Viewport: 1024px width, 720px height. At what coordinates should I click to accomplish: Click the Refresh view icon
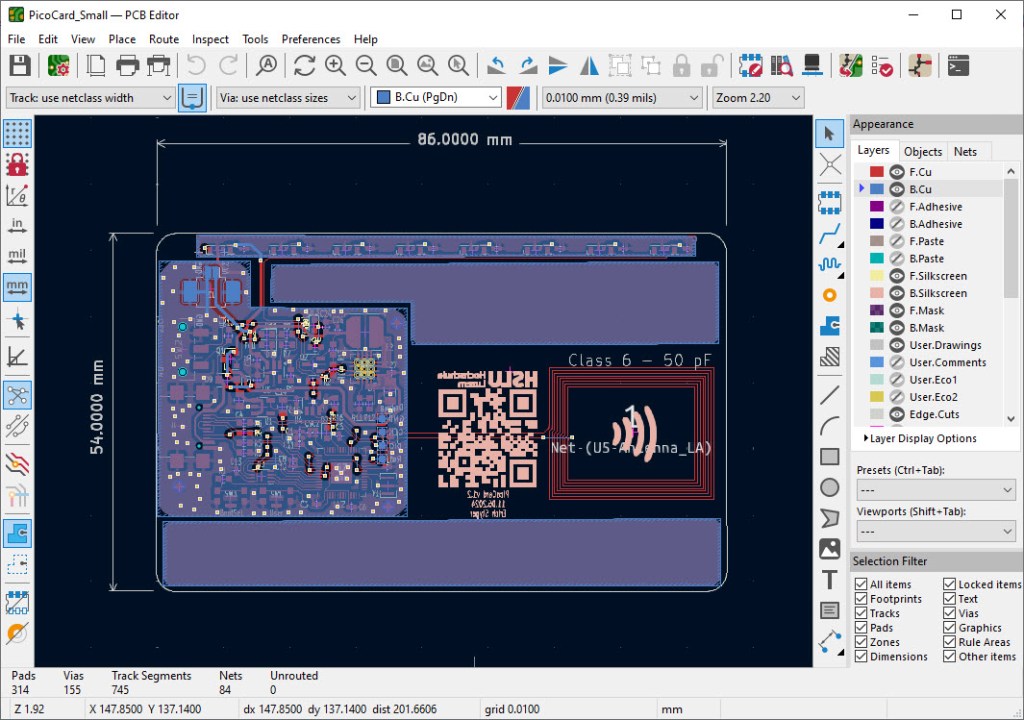[x=304, y=66]
